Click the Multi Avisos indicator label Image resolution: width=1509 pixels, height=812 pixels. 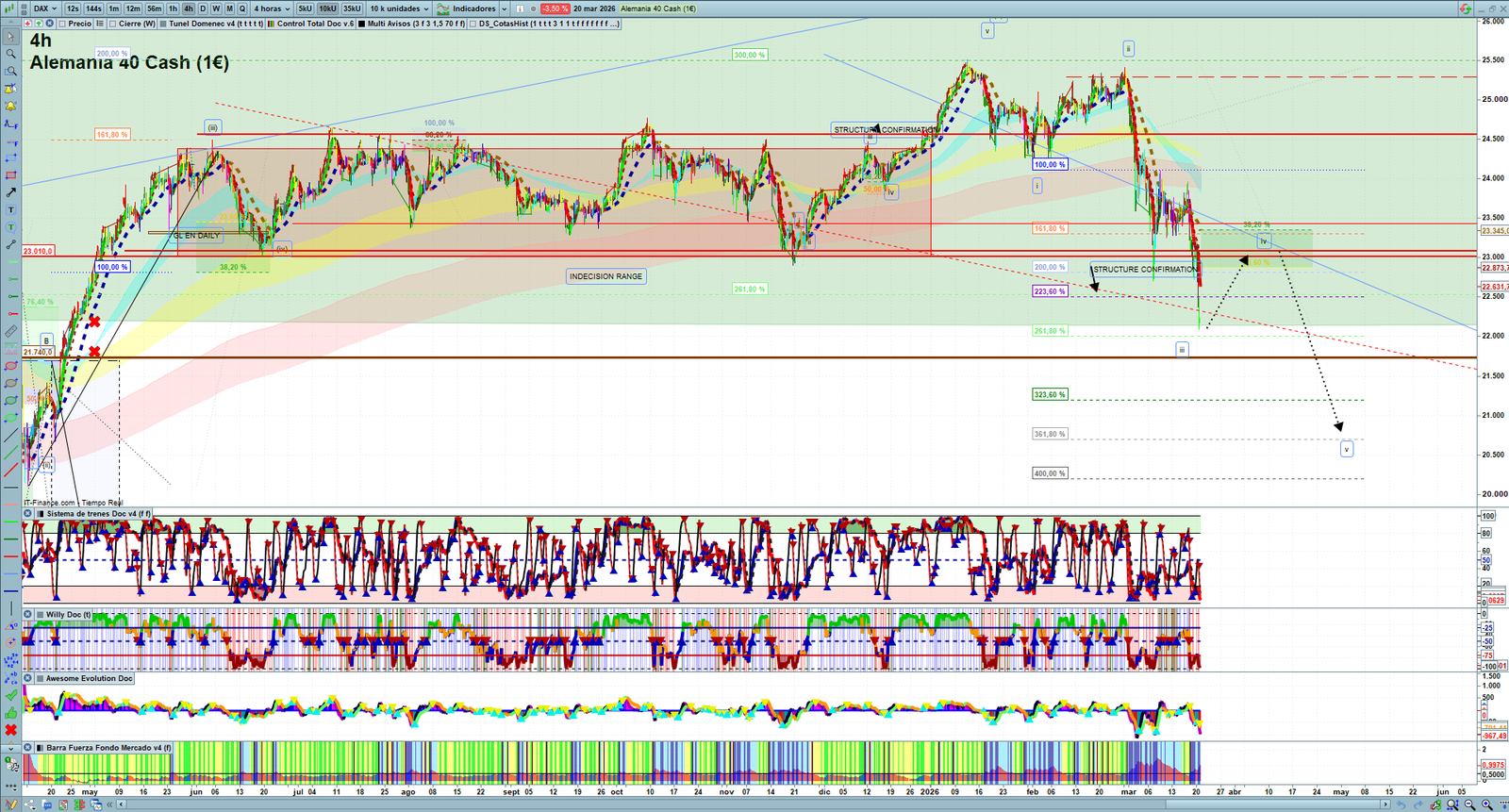[x=416, y=24]
